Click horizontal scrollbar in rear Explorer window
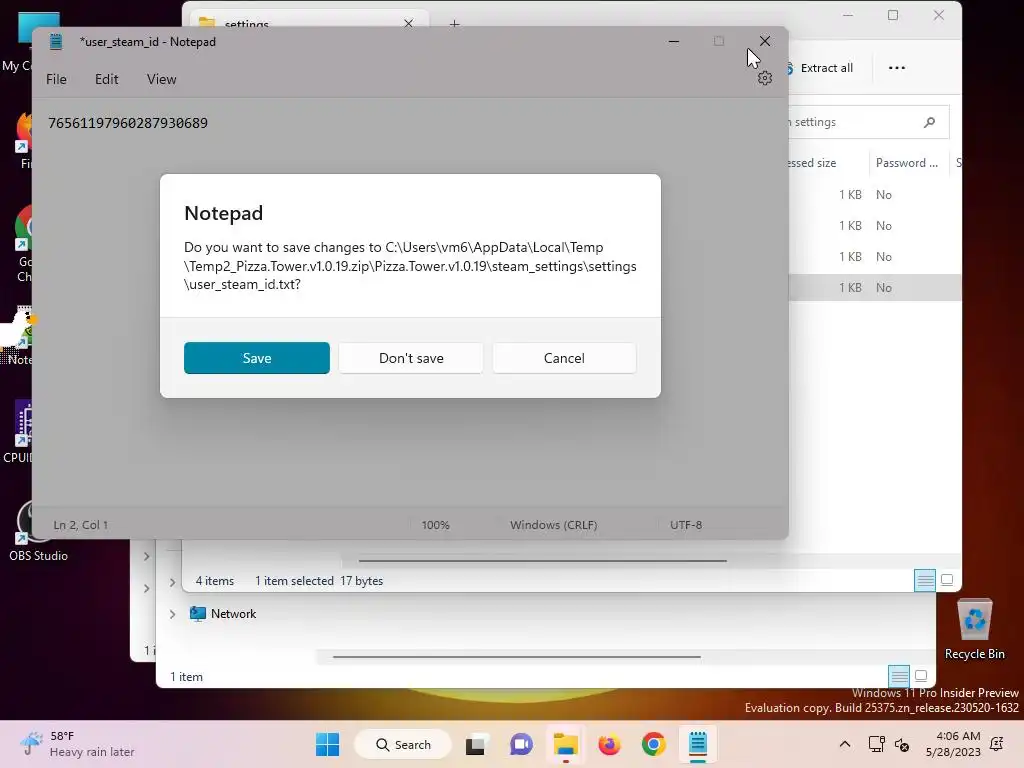The width and height of the screenshot is (1024, 768). tap(517, 657)
